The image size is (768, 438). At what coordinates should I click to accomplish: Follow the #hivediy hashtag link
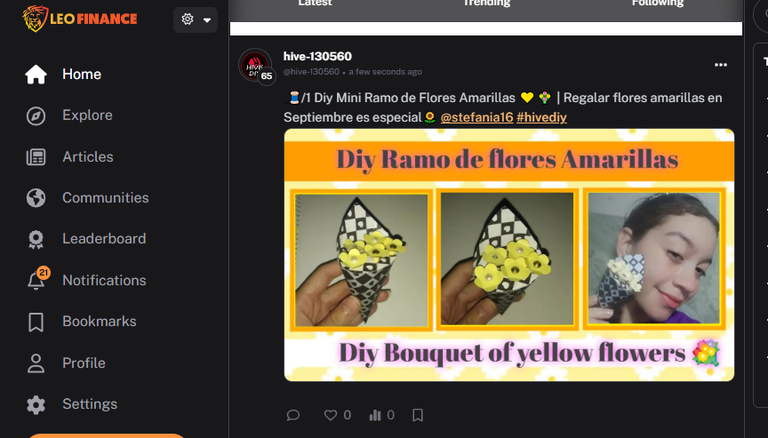tap(541, 118)
